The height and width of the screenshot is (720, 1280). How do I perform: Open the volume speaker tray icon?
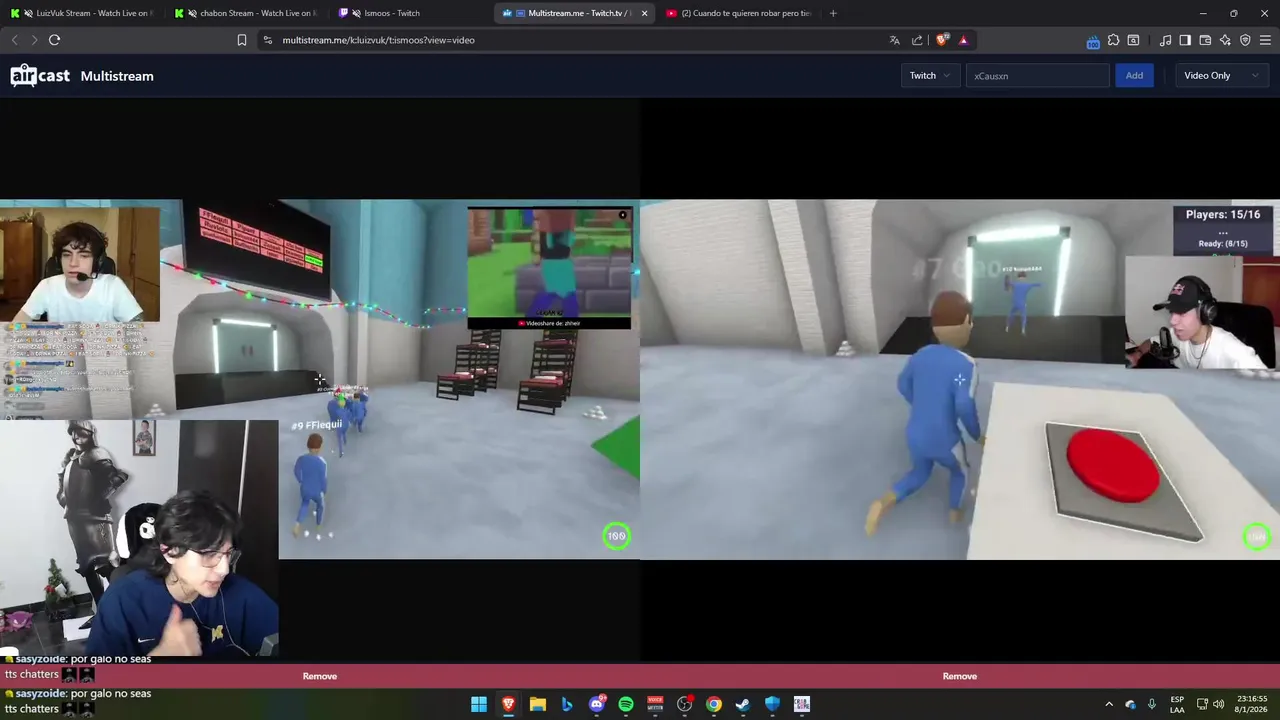tap(1218, 704)
